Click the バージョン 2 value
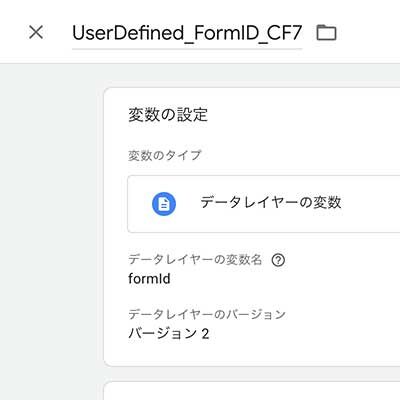Viewport: 400px width, 400px height. pyautogui.click(x=169, y=333)
